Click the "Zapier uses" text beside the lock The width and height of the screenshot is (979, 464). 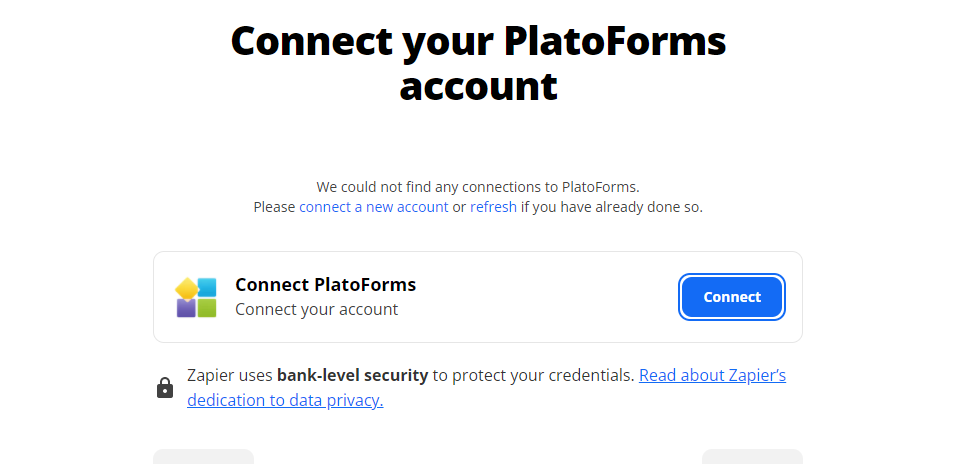pyautogui.click(x=230, y=376)
